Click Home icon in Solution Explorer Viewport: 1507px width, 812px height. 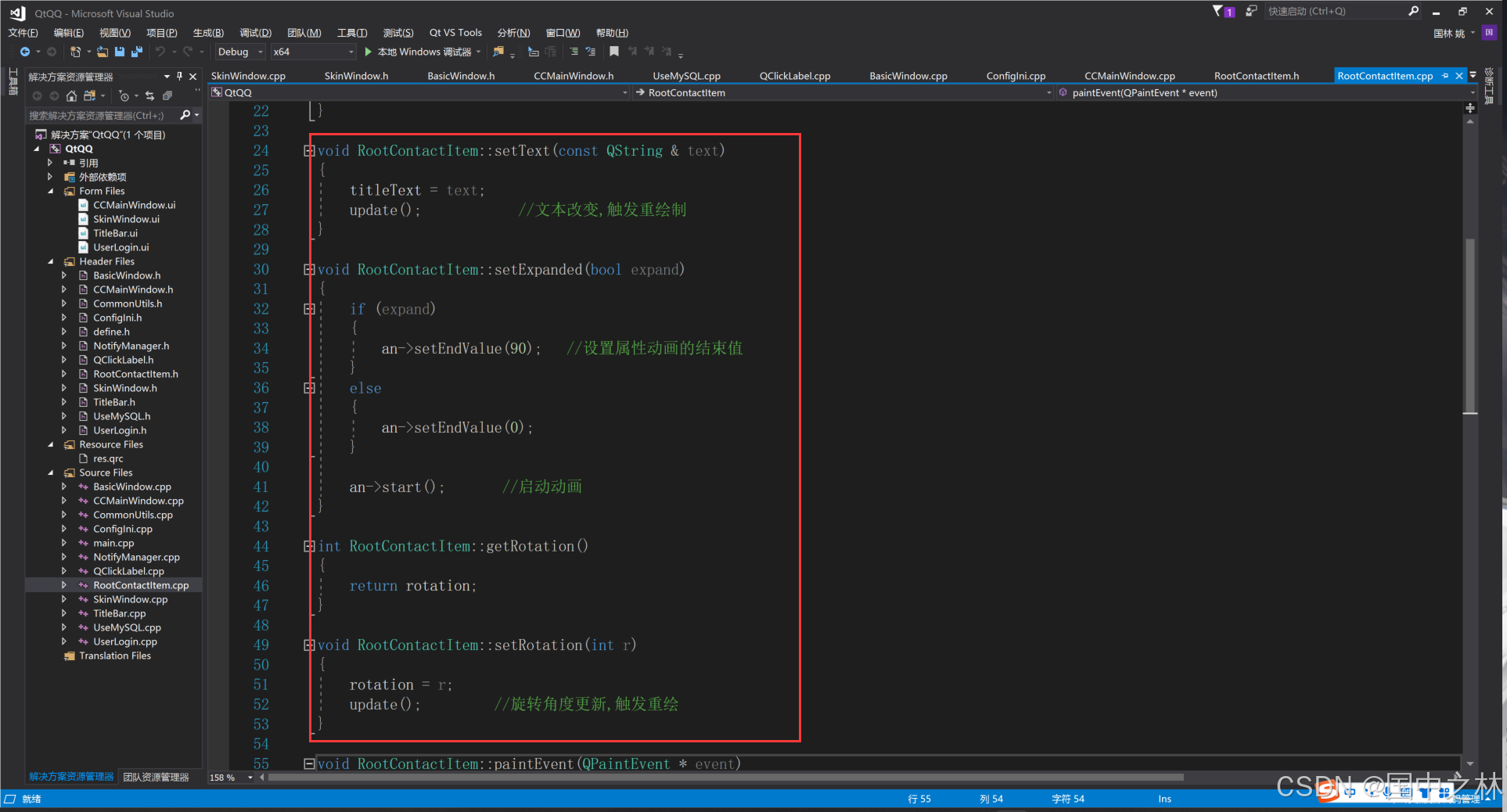pyautogui.click(x=71, y=95)
